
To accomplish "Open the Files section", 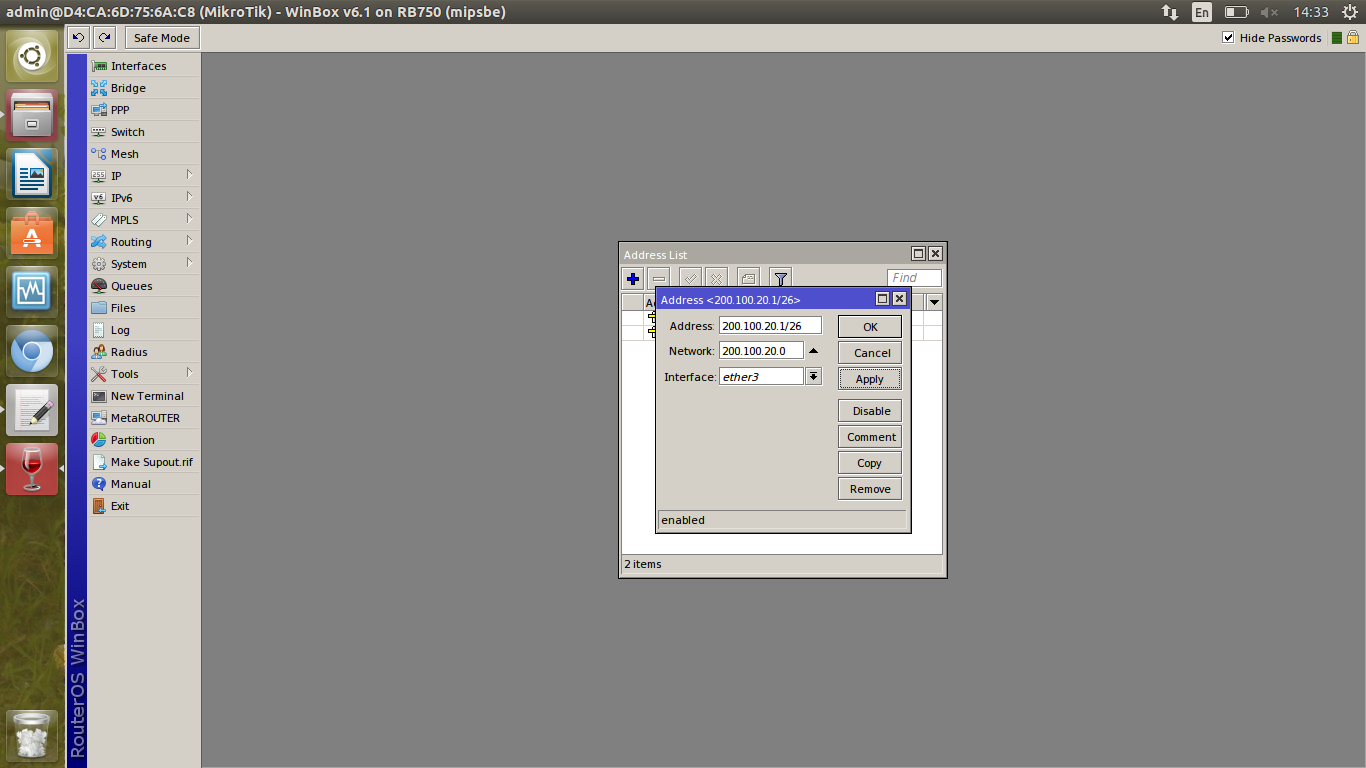I will pos(144,308).
